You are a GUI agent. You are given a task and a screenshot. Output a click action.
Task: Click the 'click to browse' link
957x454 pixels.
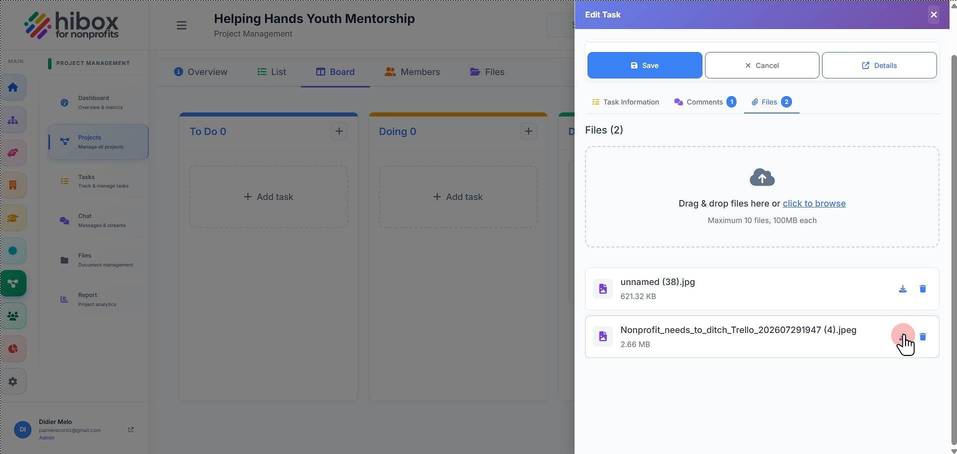tap(814, 203)
